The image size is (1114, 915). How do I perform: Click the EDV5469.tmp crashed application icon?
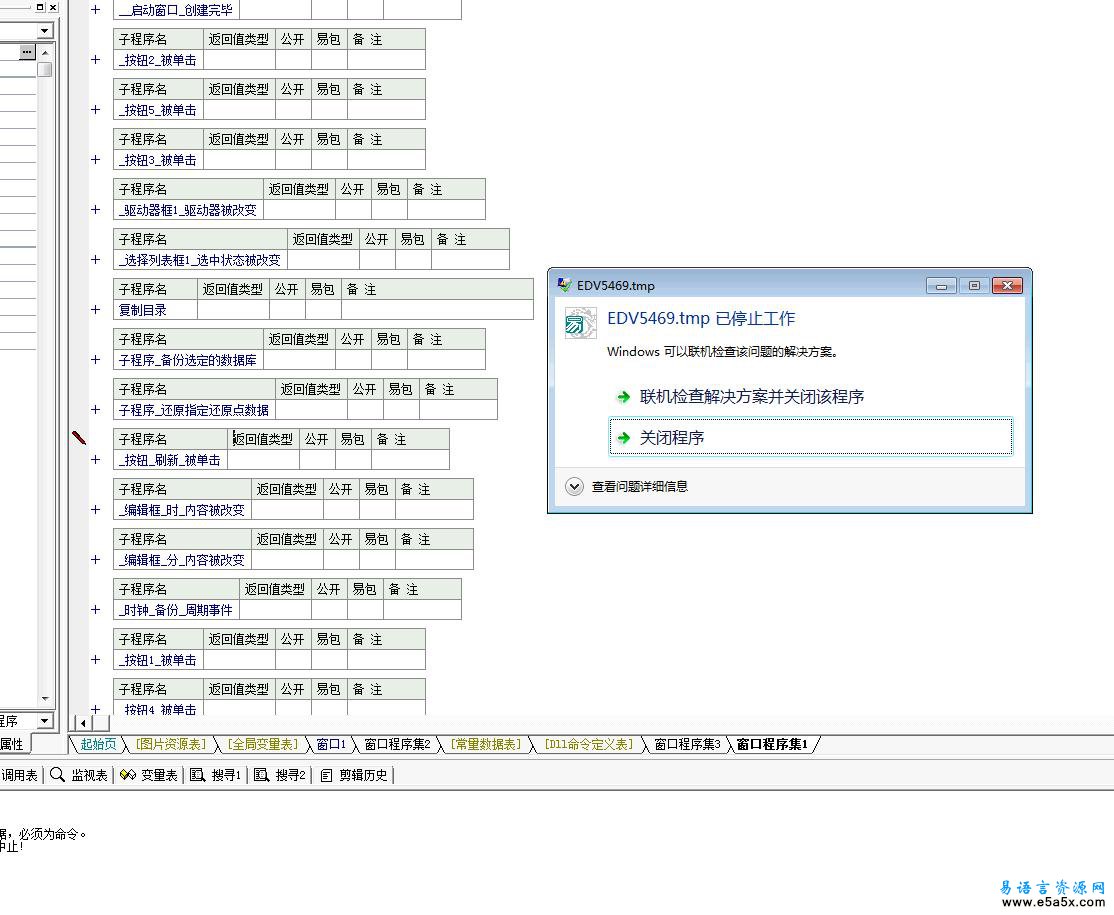tap(580, 323)
